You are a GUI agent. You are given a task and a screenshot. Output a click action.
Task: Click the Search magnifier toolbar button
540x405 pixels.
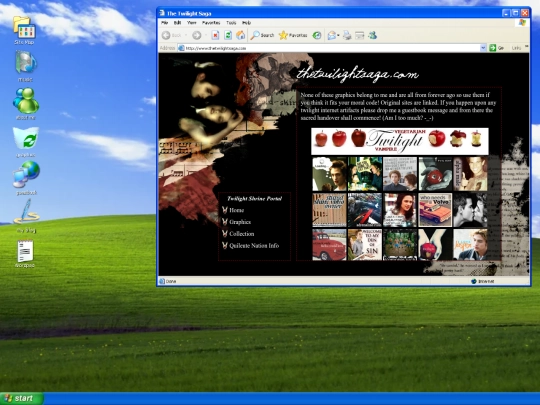click(262, 35)
